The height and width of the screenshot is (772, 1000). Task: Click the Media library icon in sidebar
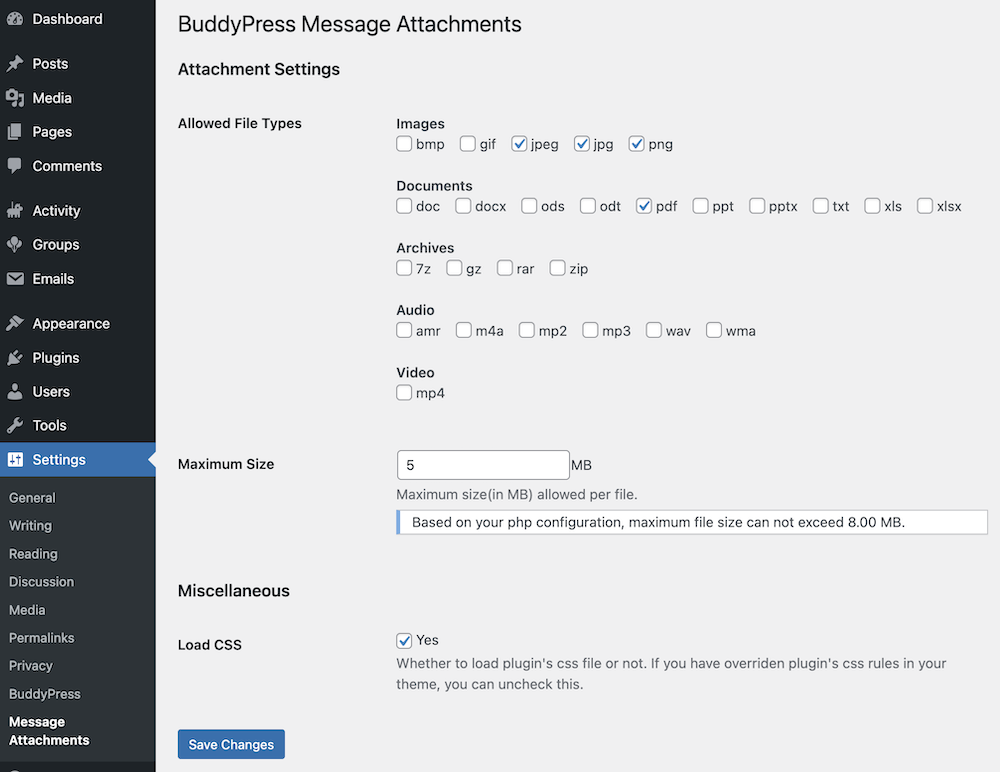coord(15,98)
